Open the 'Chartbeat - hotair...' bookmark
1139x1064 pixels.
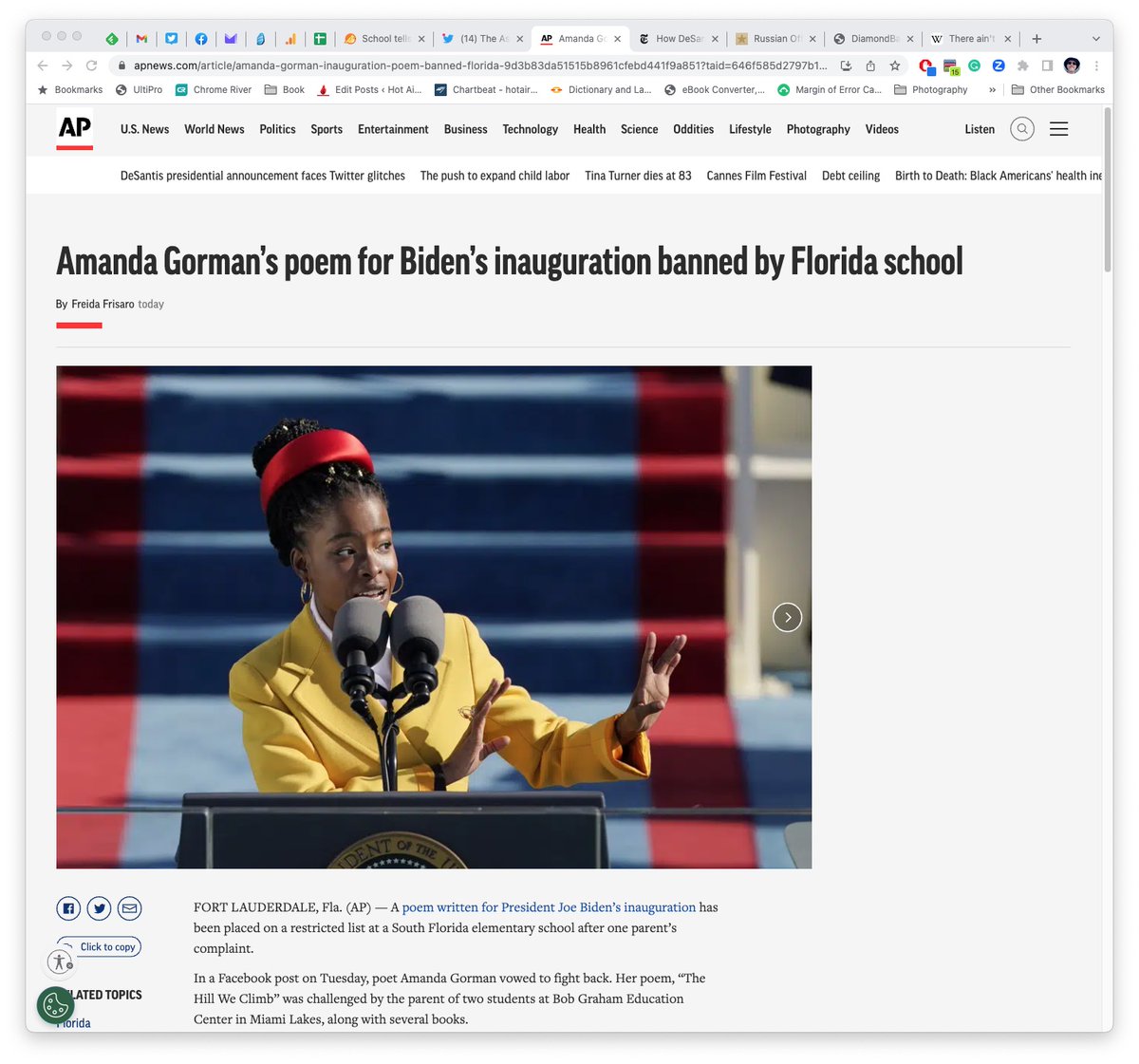(486, 90)
